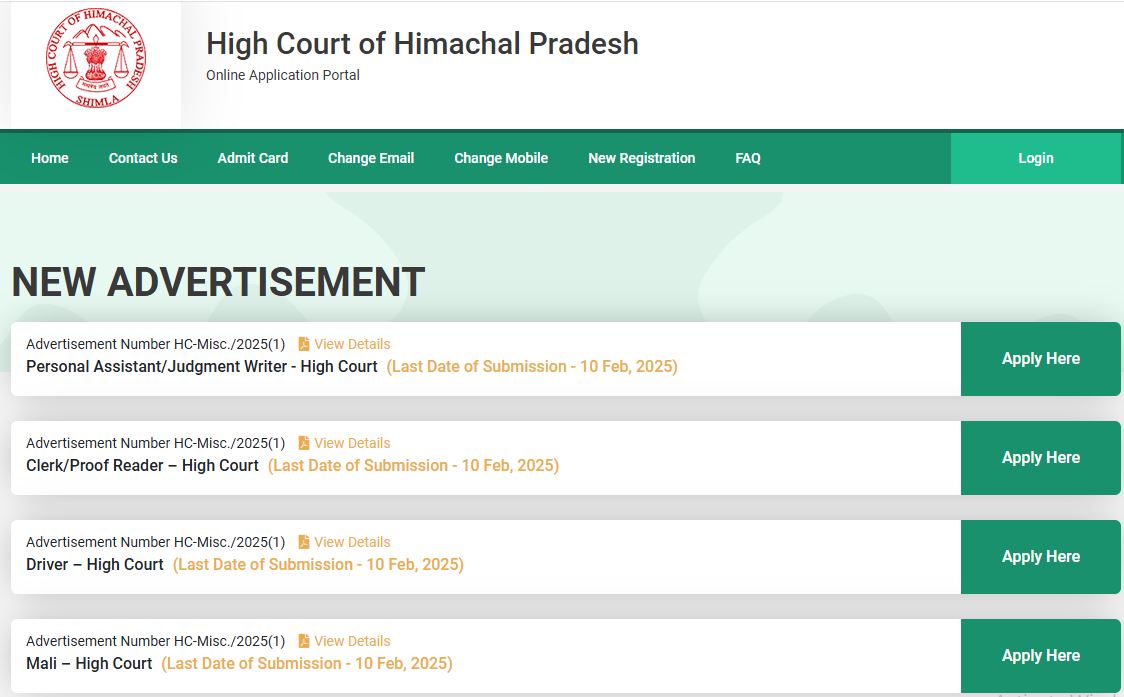The height and width of the screenshot is (697, 1124).
Task: Apply Here for Clerk/Proof Reader post
Action: click(1041, 457)
